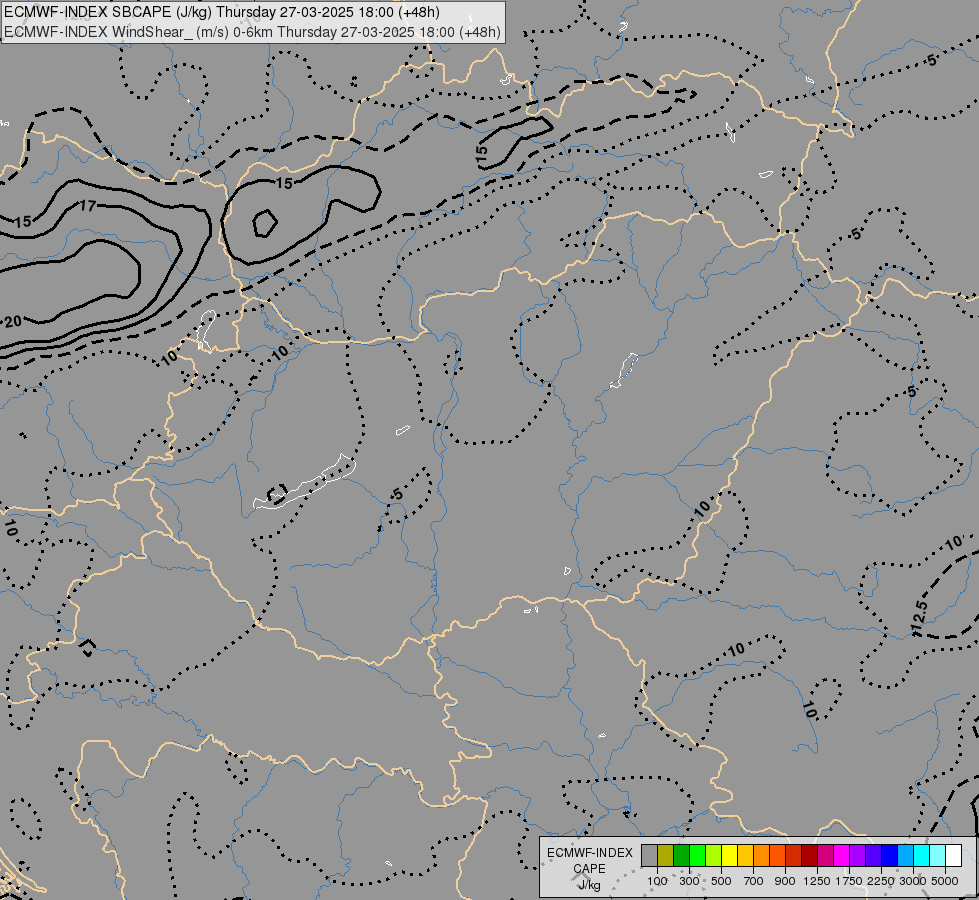Choose the pure blue legend swatch

(x=890, y=856)
